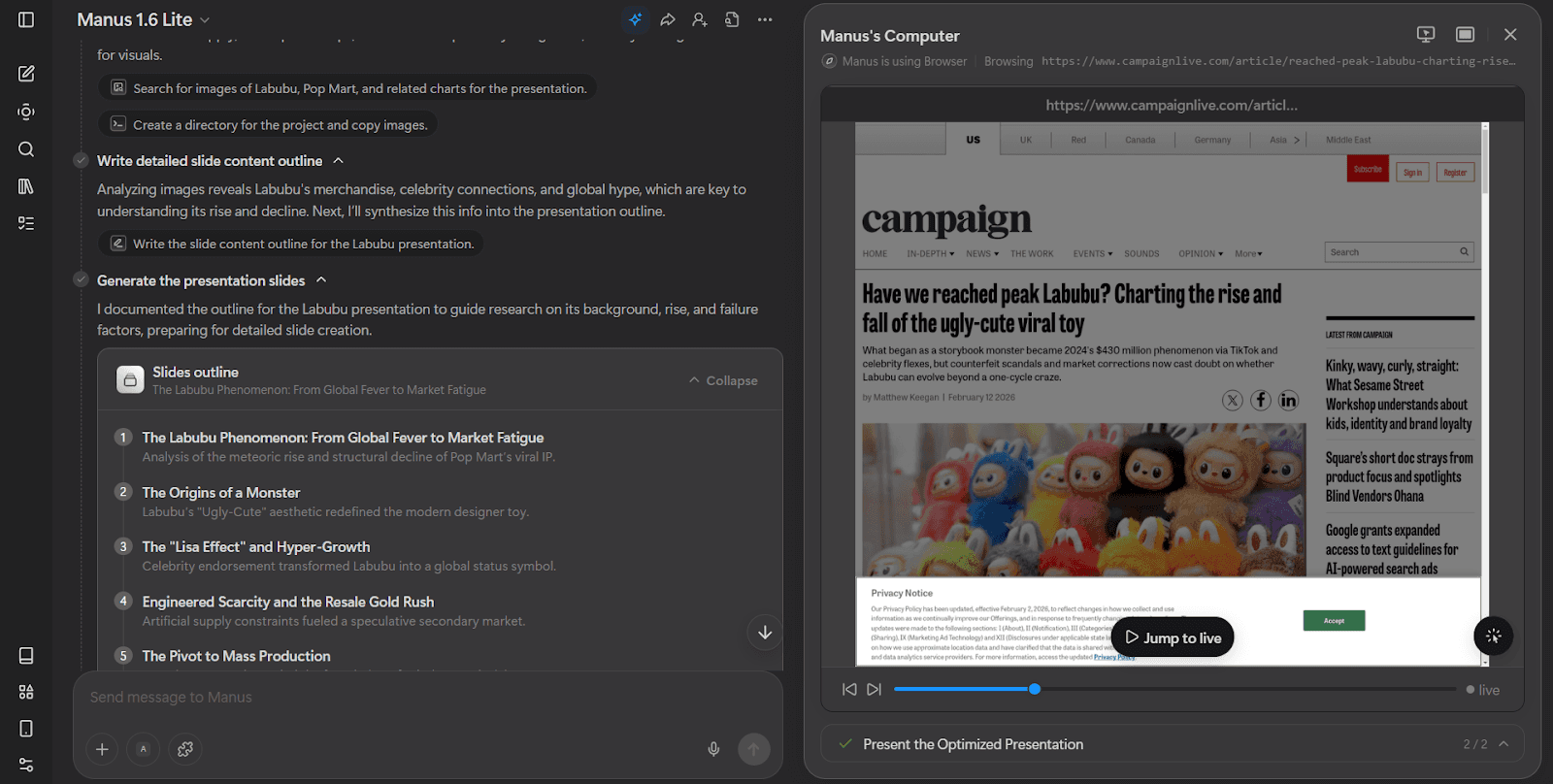Open the settings sliders icon at the sidebar bottom
This screenshot has width=1553, height=784.
point(26,765)
